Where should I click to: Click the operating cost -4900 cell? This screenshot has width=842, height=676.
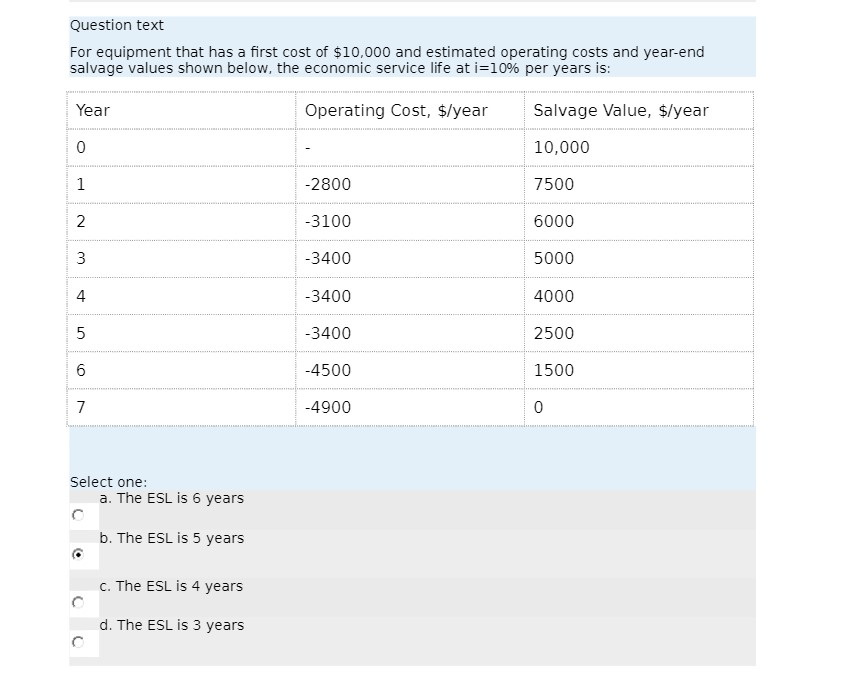pyautogui.click(x=325, y=407)
